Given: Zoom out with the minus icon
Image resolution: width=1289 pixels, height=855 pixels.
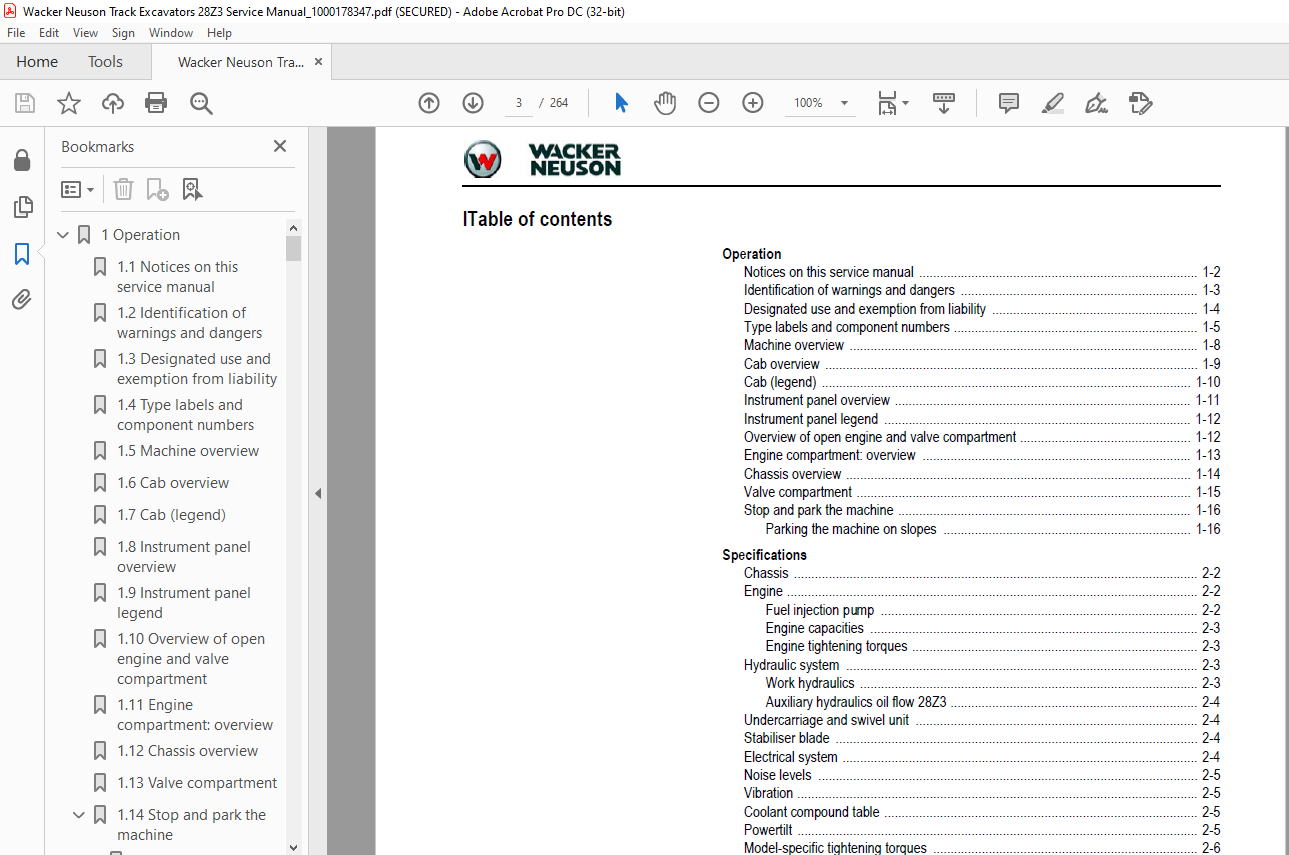Looking at the screenshot, I should pos(709,103).
